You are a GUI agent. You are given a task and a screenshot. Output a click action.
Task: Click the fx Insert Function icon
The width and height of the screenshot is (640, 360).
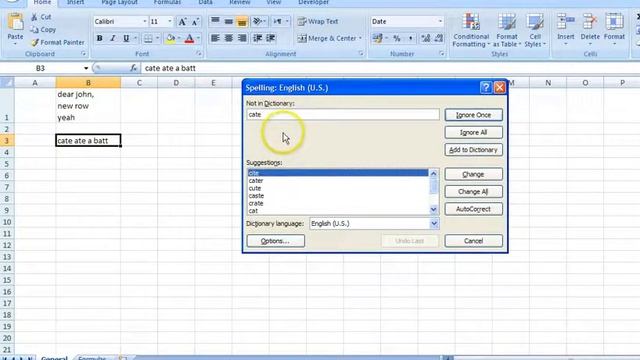133,68
